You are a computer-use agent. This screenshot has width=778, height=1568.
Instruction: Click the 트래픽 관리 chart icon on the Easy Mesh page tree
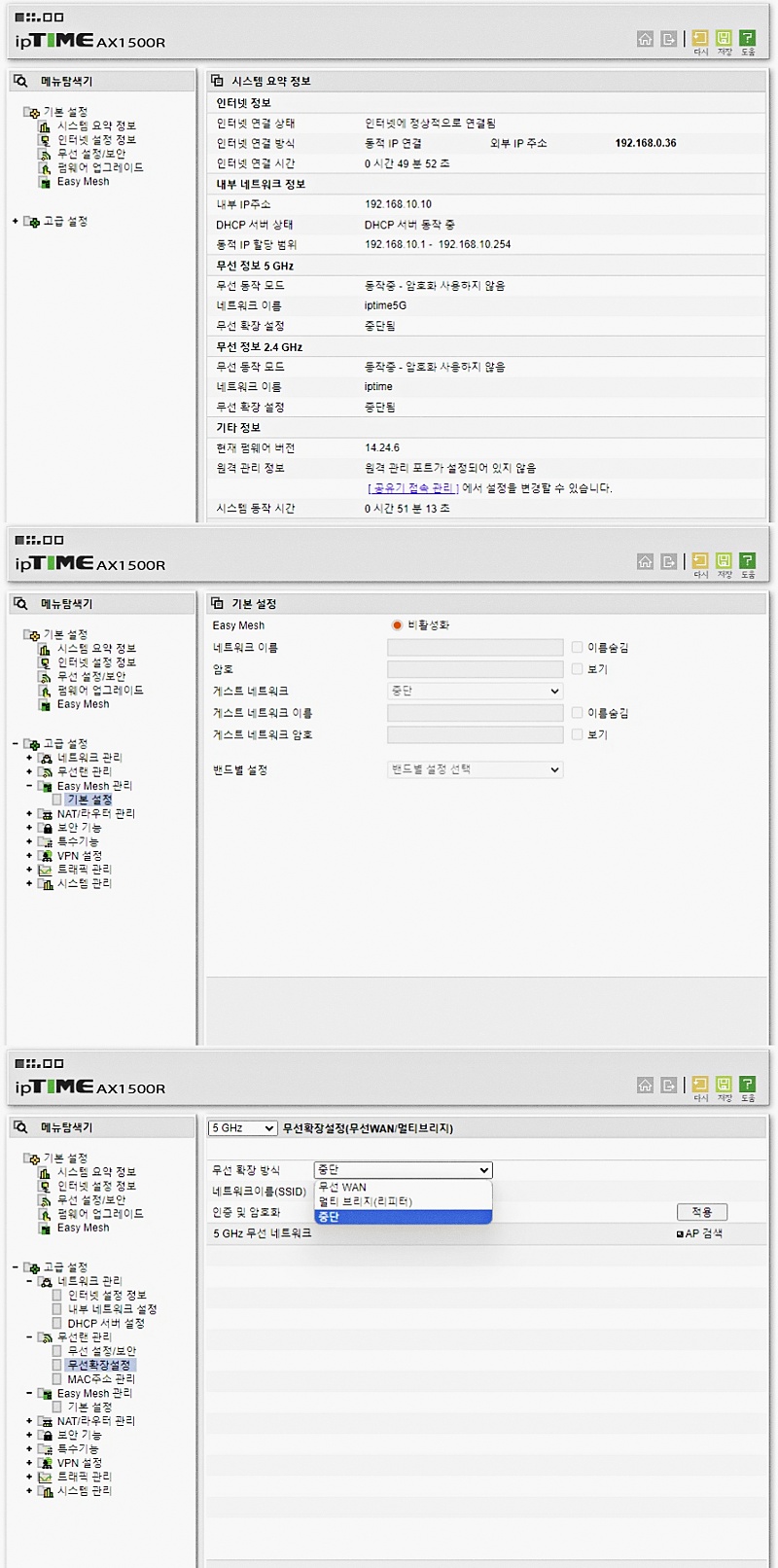pyautogui.click(x=45, y=870)
